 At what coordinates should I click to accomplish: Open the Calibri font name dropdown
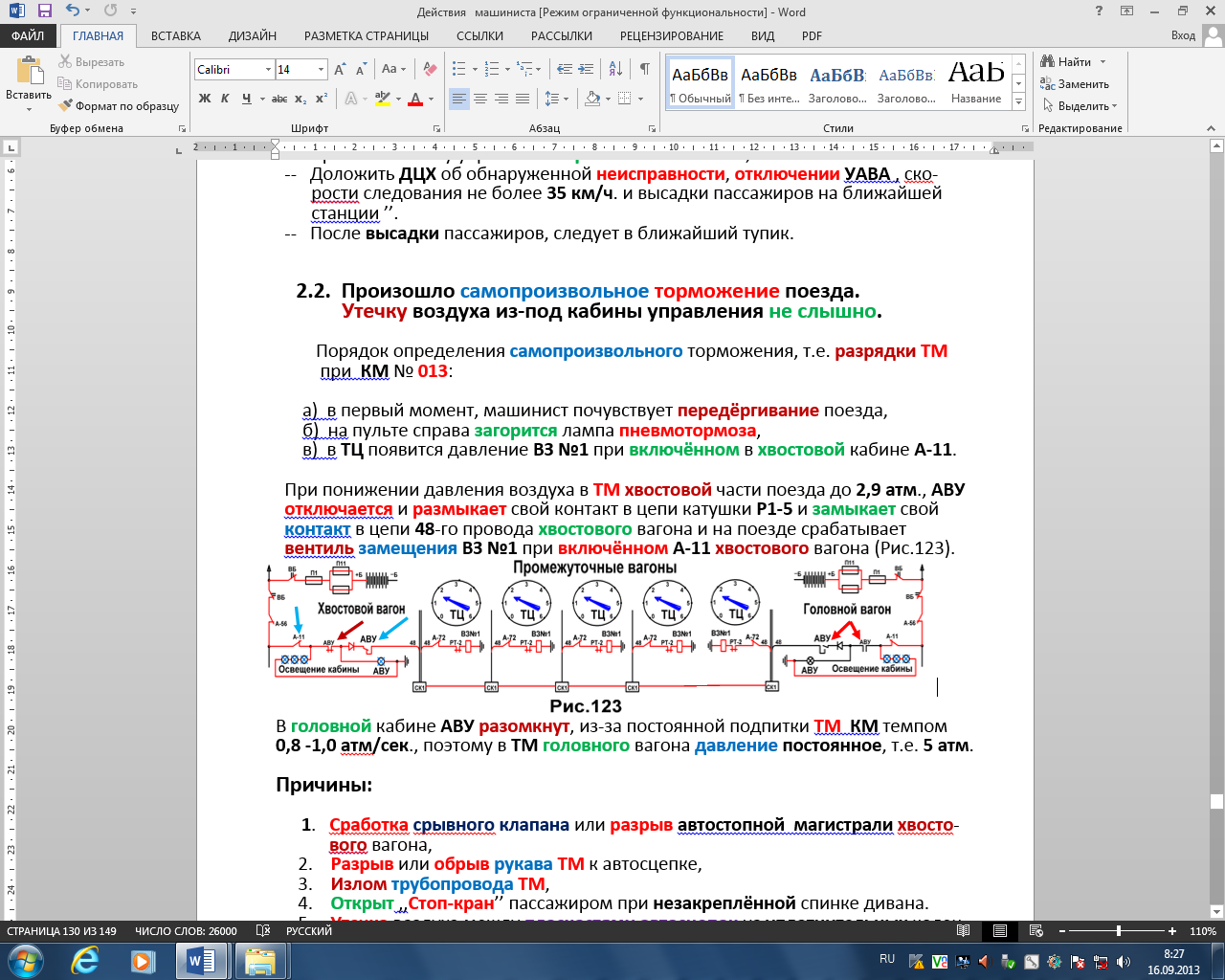coord(267,70)
